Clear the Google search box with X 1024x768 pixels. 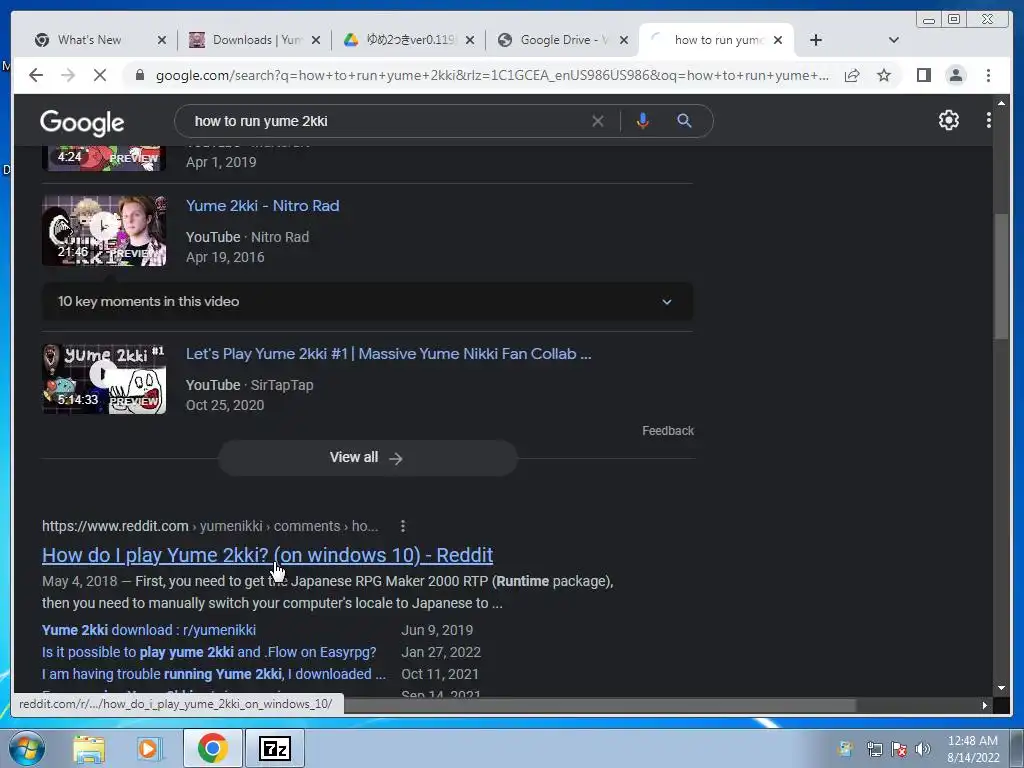click(x=598, y=121)
